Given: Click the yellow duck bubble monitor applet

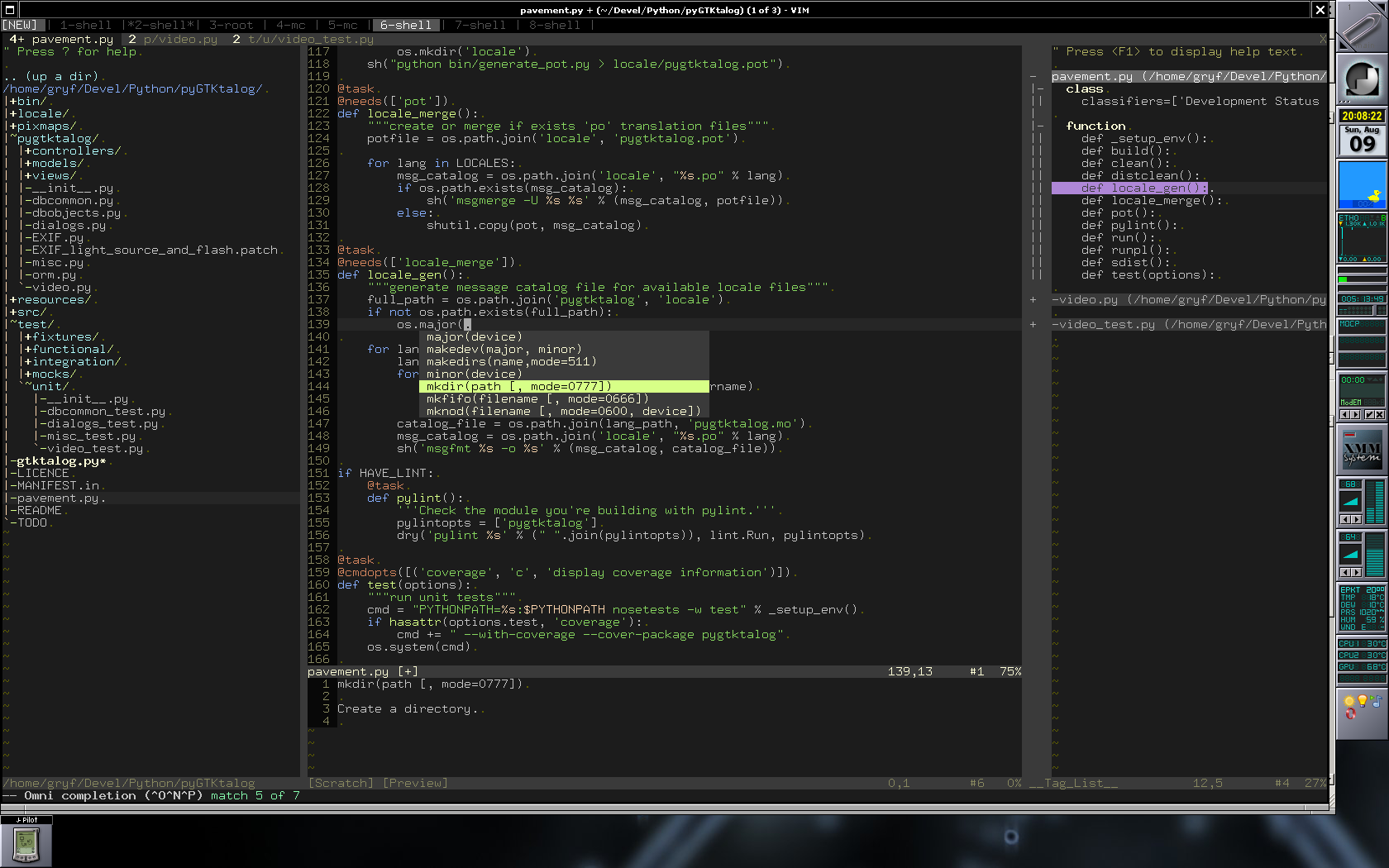Looking at the screenshot, I should (x=1362, y=185).
